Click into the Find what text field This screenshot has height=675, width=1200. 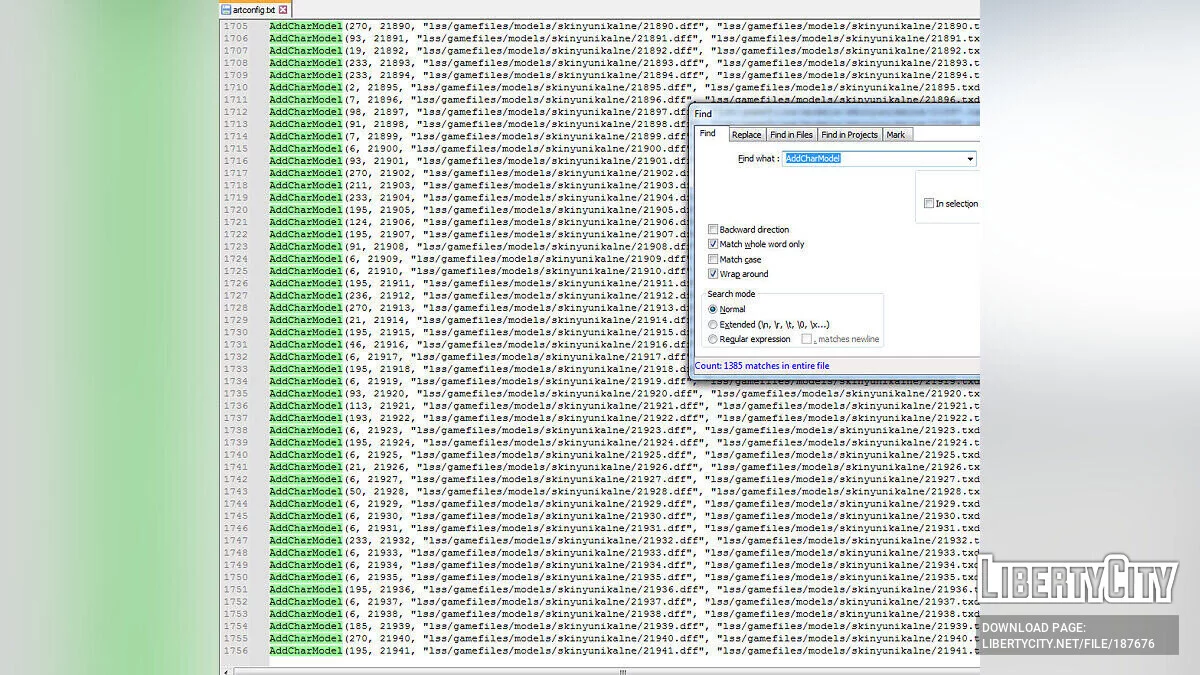pos(870,159)
